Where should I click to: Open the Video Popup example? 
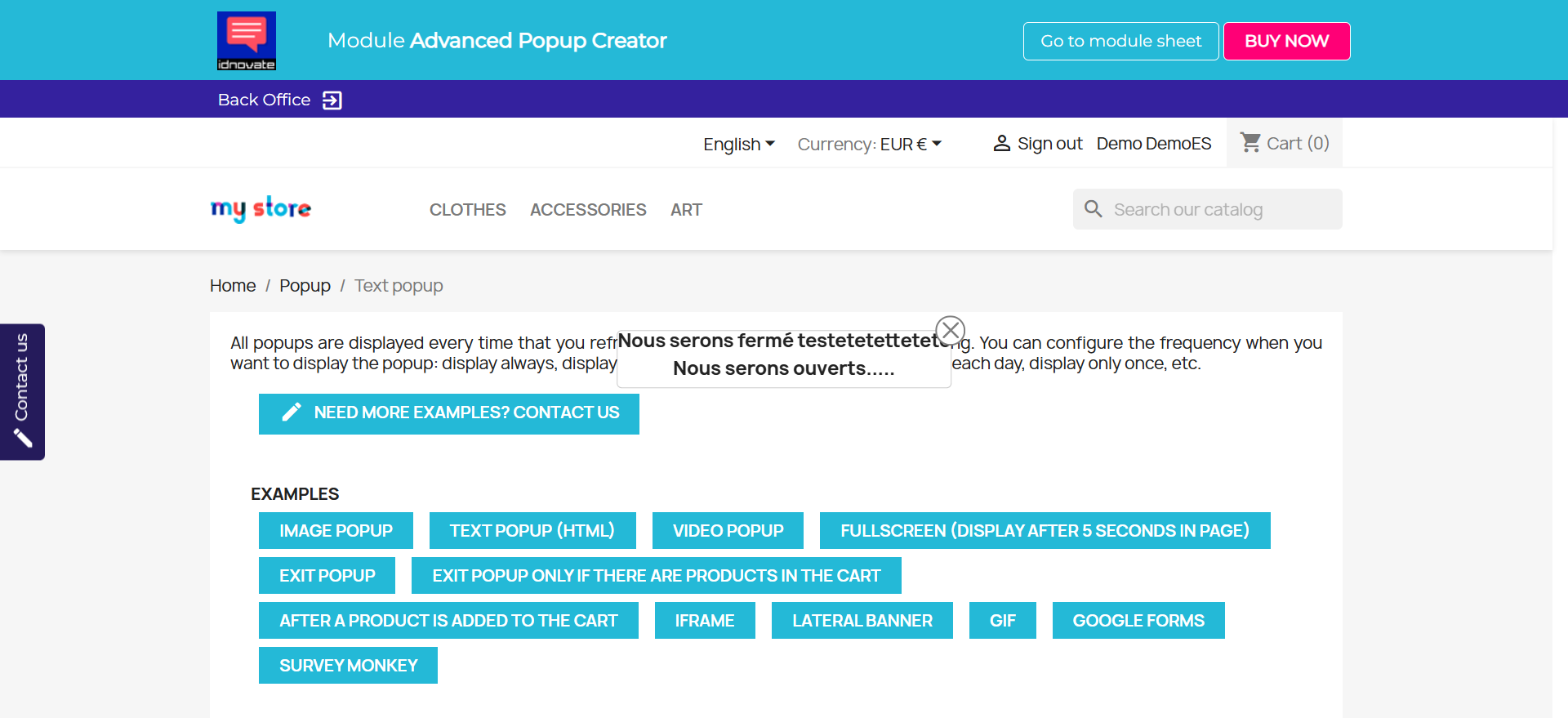(x=728, y=531)
